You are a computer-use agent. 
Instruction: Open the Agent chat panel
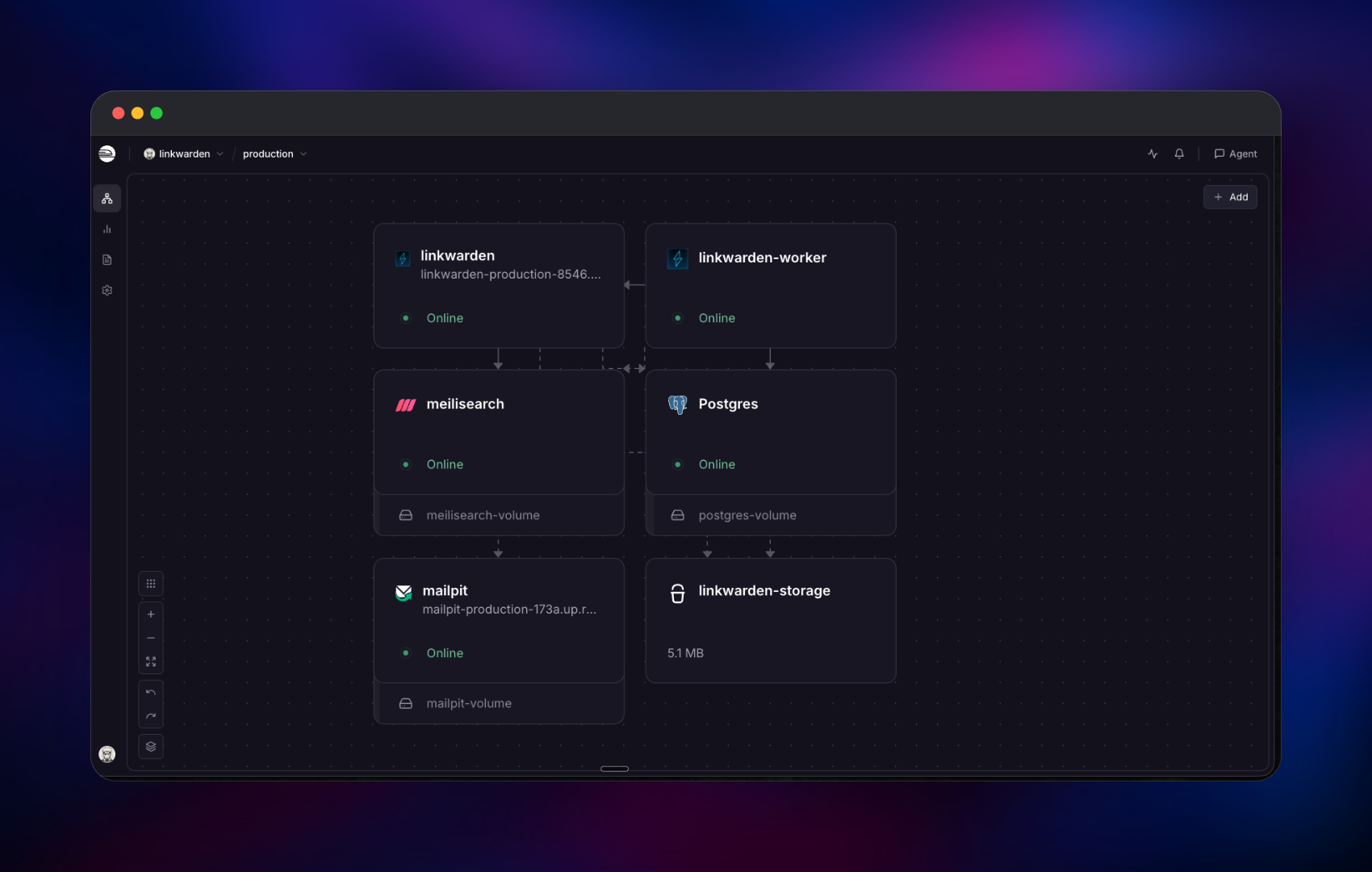(x=1236, y=153)
